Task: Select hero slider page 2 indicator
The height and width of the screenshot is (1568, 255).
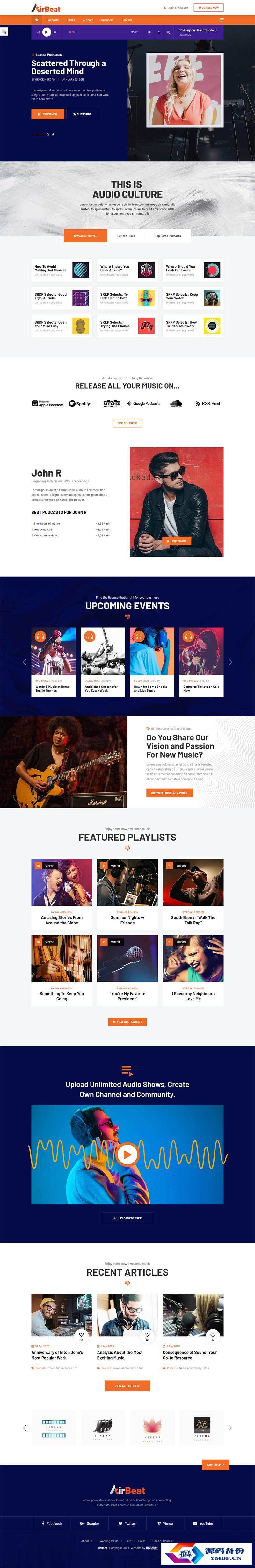Action: tap(49, 134)
